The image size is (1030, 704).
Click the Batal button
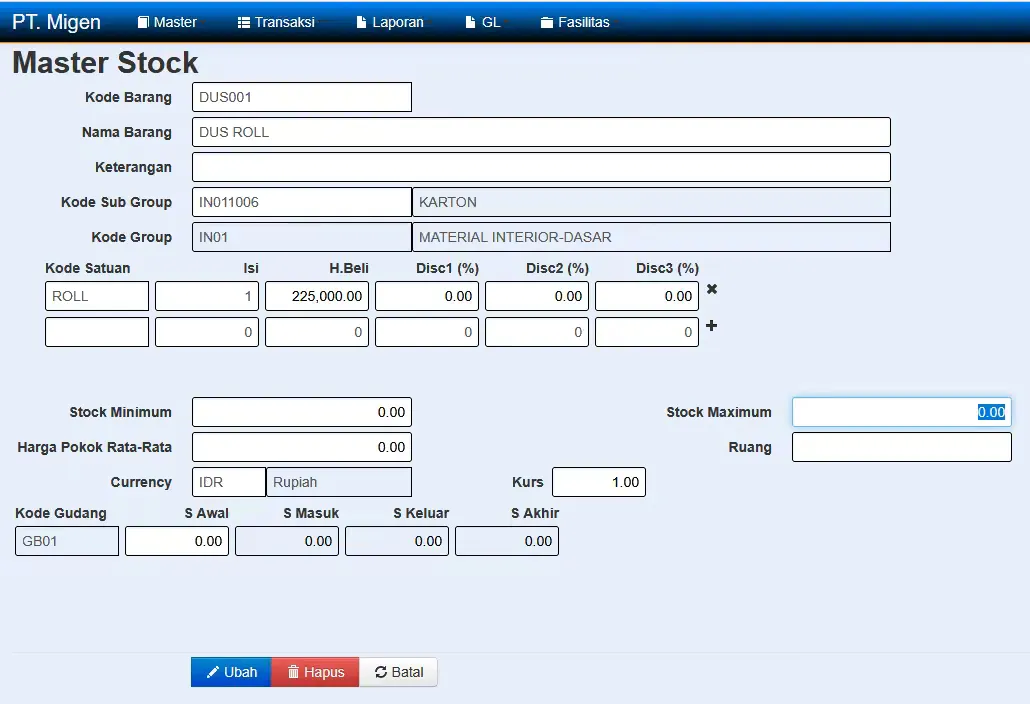click(399, 672)
